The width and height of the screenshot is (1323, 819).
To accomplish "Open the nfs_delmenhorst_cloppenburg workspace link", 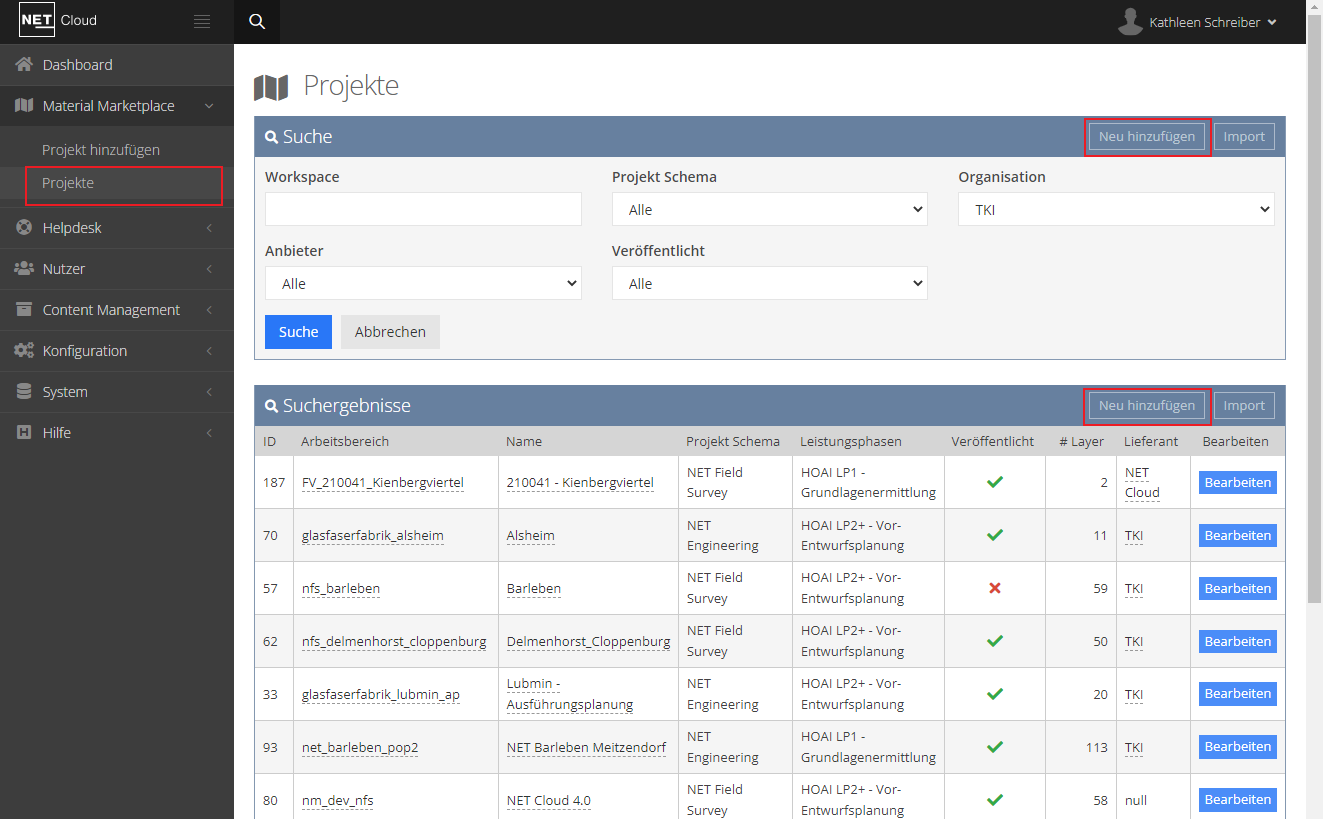I will (x=394, y=641).
